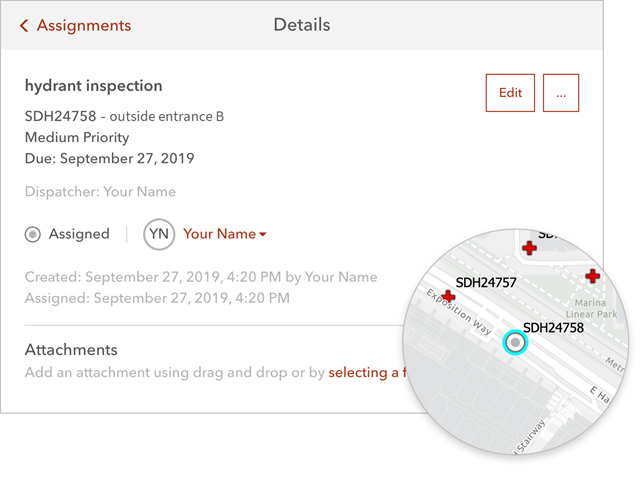This screenshot has height=479, width=642.
Task: Click the YN avatar circle
Action: click(159, 234)
